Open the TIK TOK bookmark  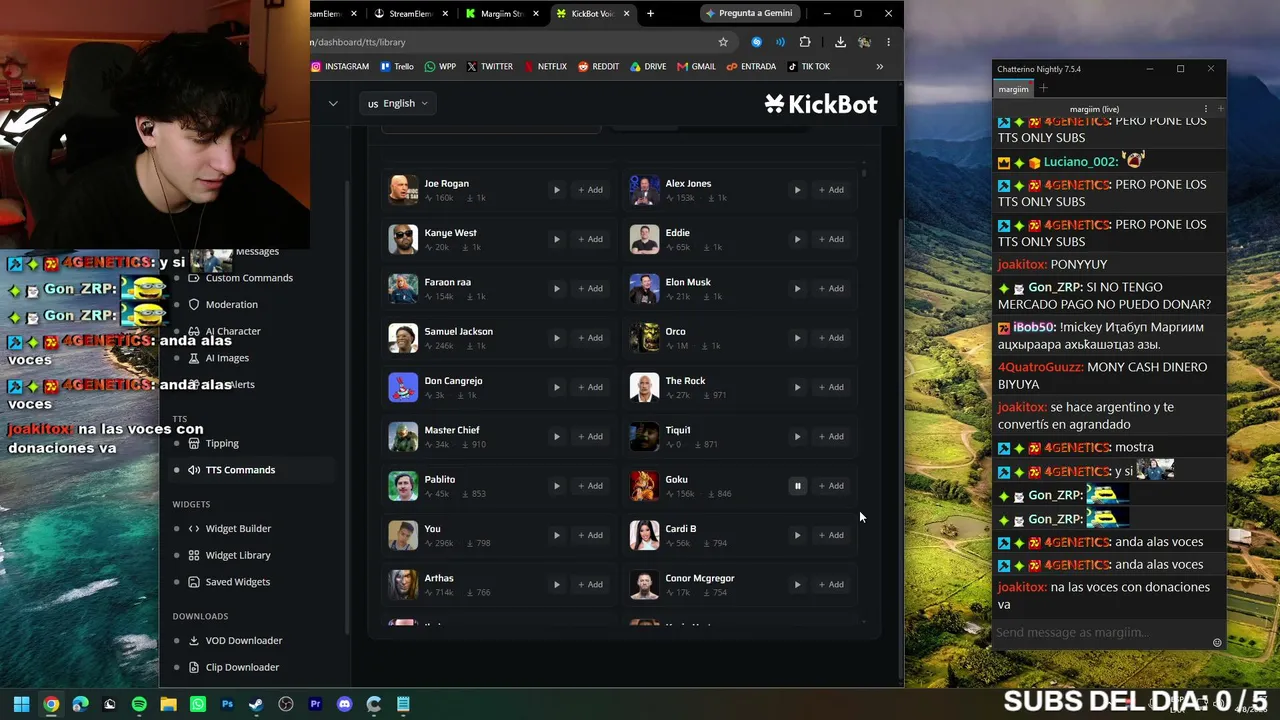click(x=809, y=67)
